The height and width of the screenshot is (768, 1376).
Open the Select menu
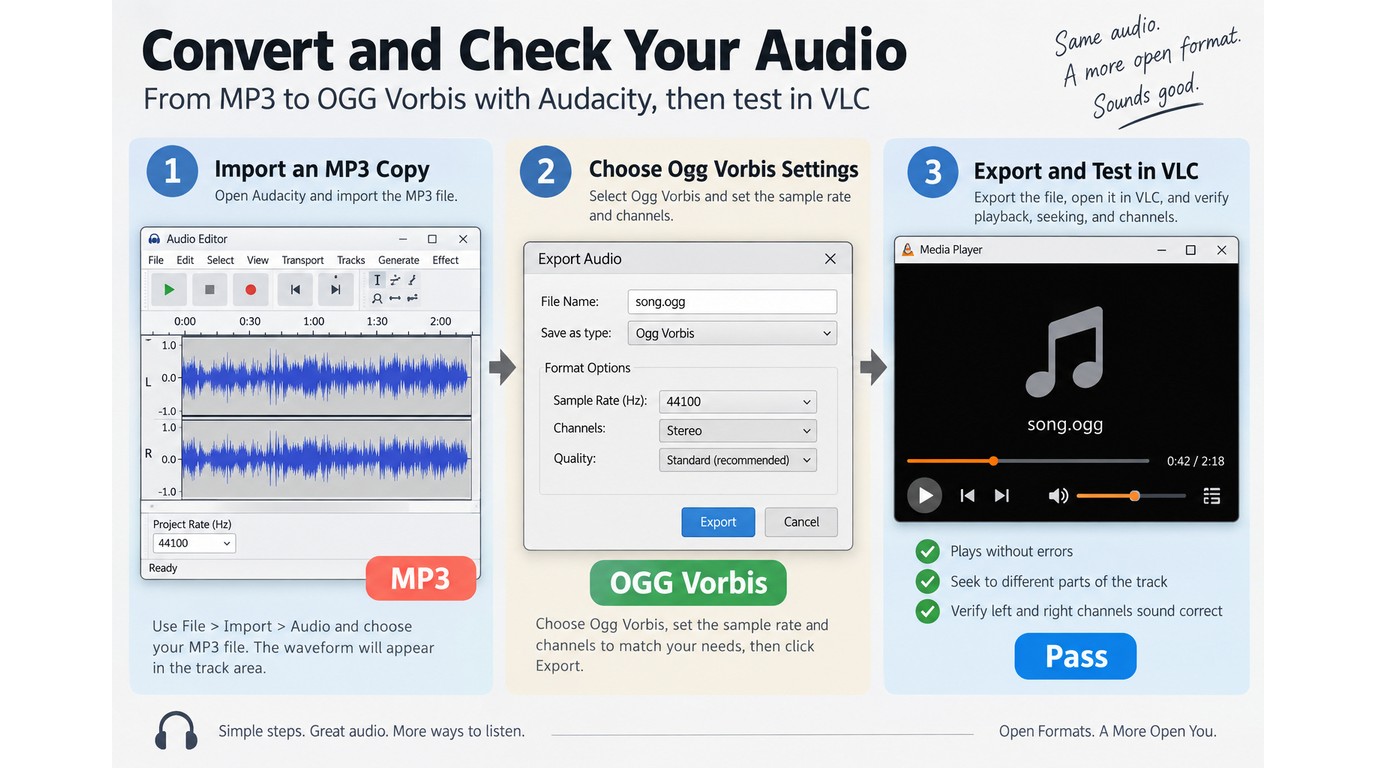(x=220, y=260)
